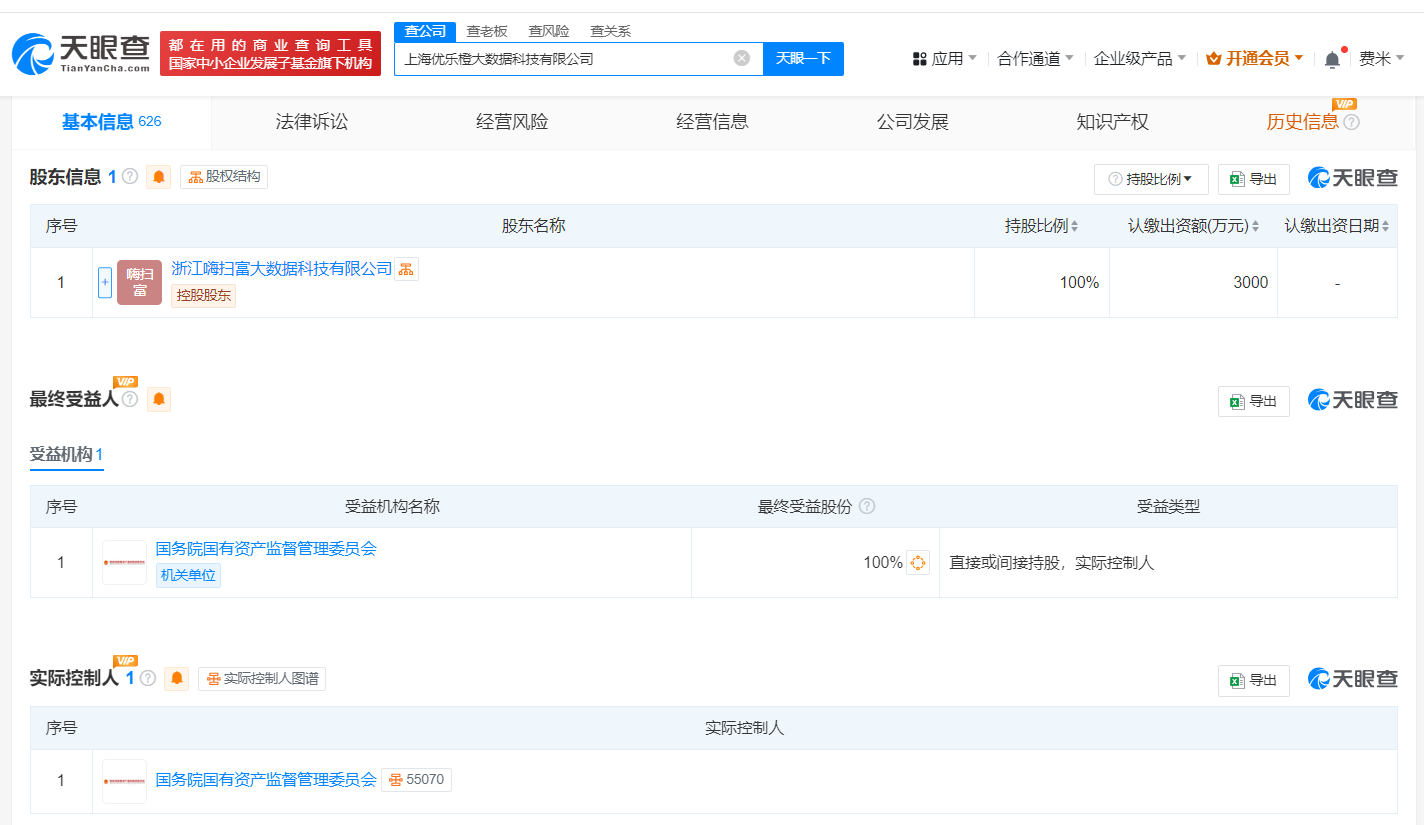Switch to 基本信息 tab
Image resolution: width=1424 pixels, height=825 pixels.
(x=111, y=122)
